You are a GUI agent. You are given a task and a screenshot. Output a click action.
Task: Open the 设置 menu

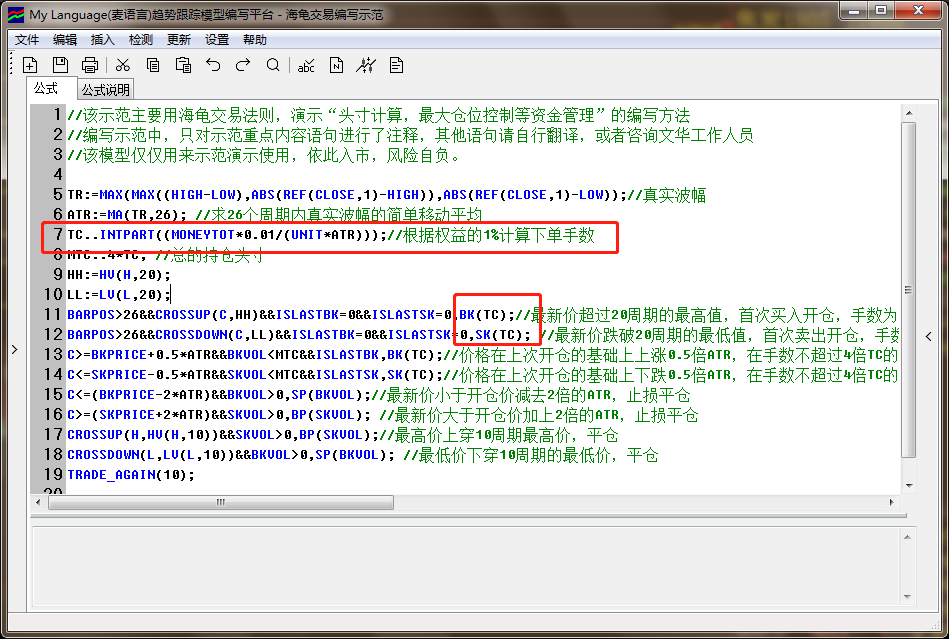tap(217, 40)
